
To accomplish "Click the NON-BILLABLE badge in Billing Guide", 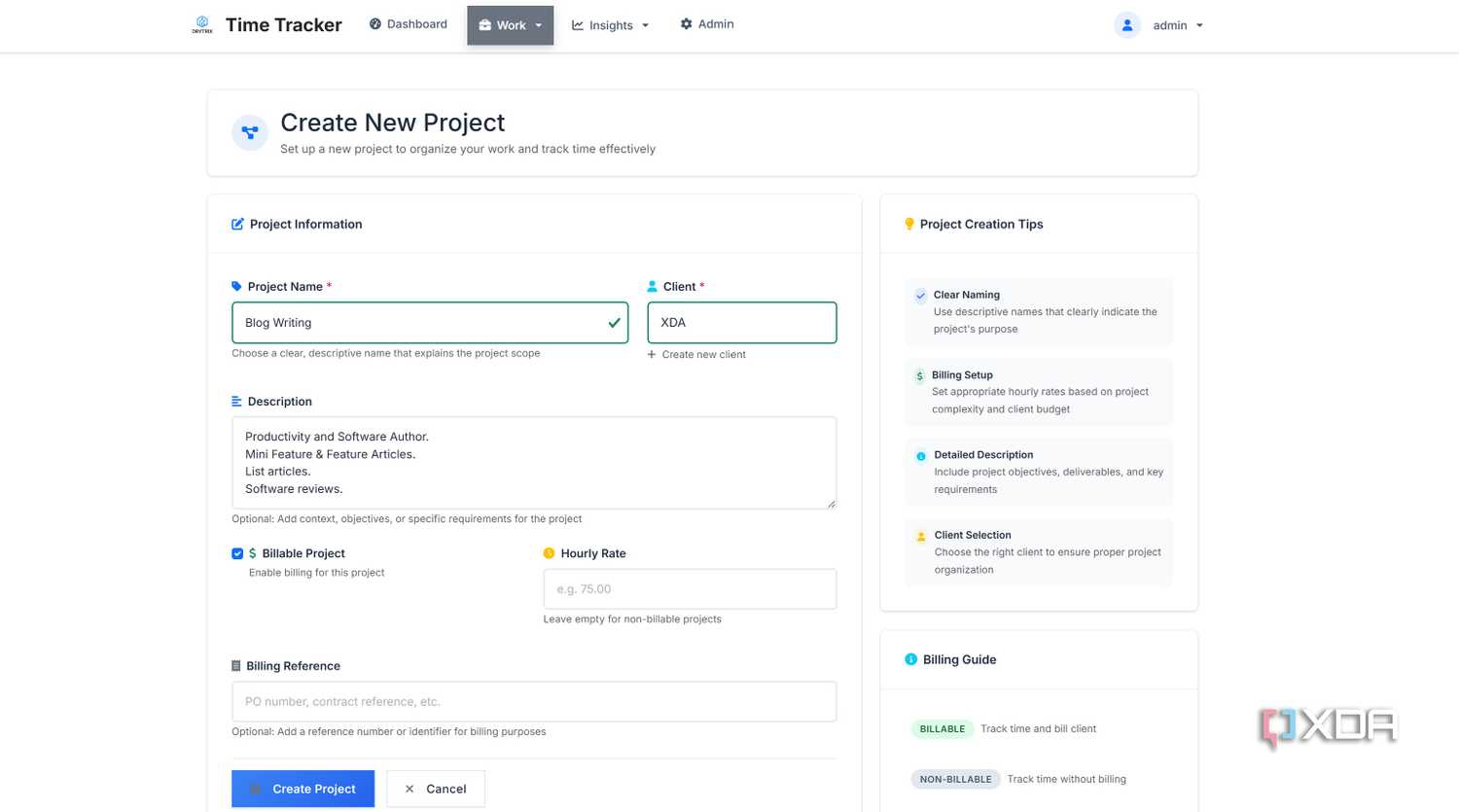I will tap(955, 779).
